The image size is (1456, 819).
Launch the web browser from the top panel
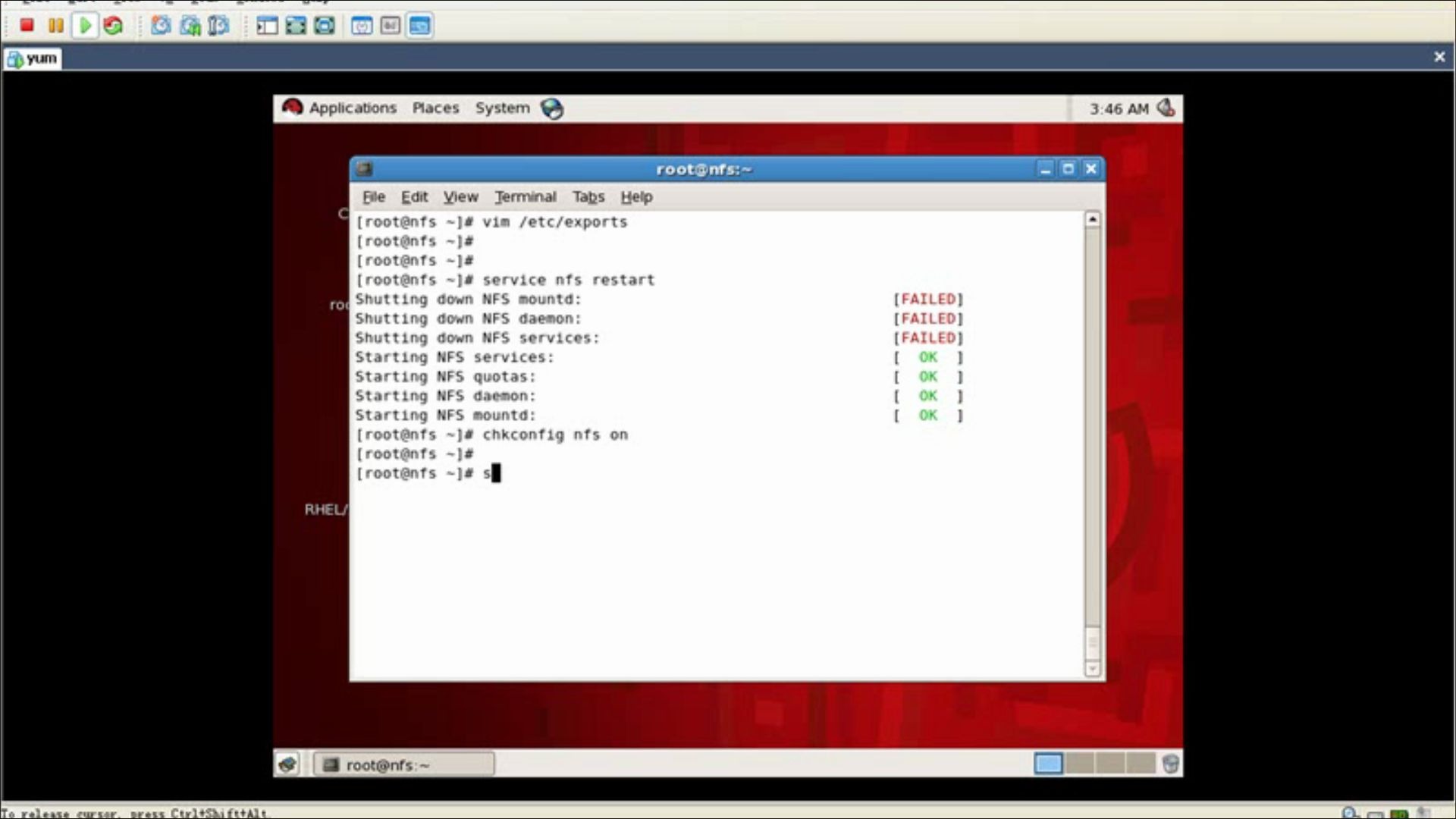coord(553,108)
